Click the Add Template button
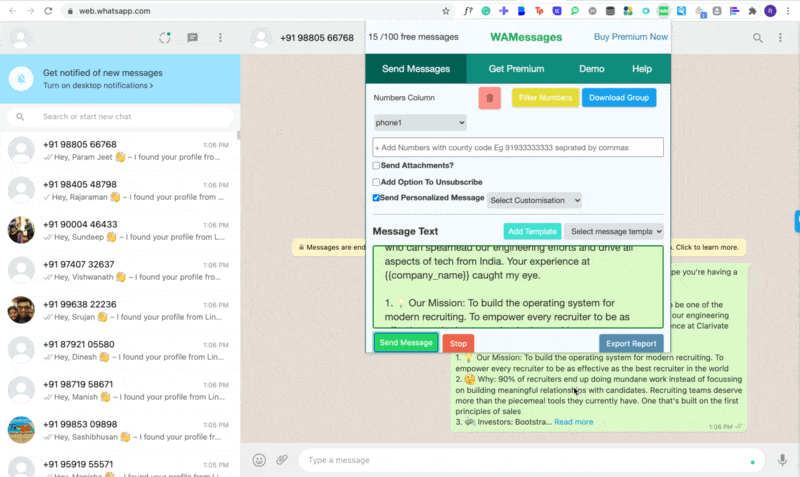Screen dimensions: 800x477 coord(532,232)
